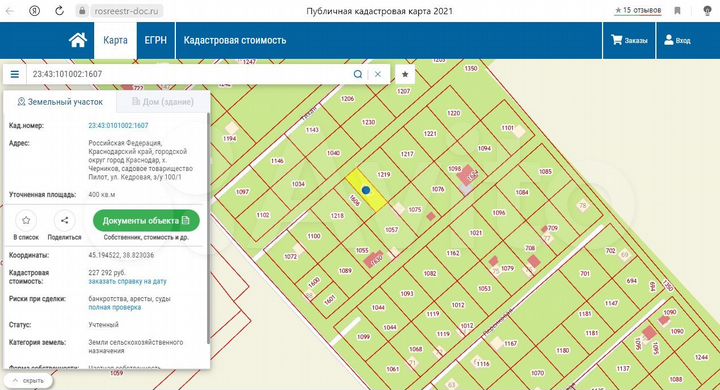Click полная проверка link
Image resolution: width=720 pixels, height=390 pixels.
pyautogui.click(x=115, y=307)
